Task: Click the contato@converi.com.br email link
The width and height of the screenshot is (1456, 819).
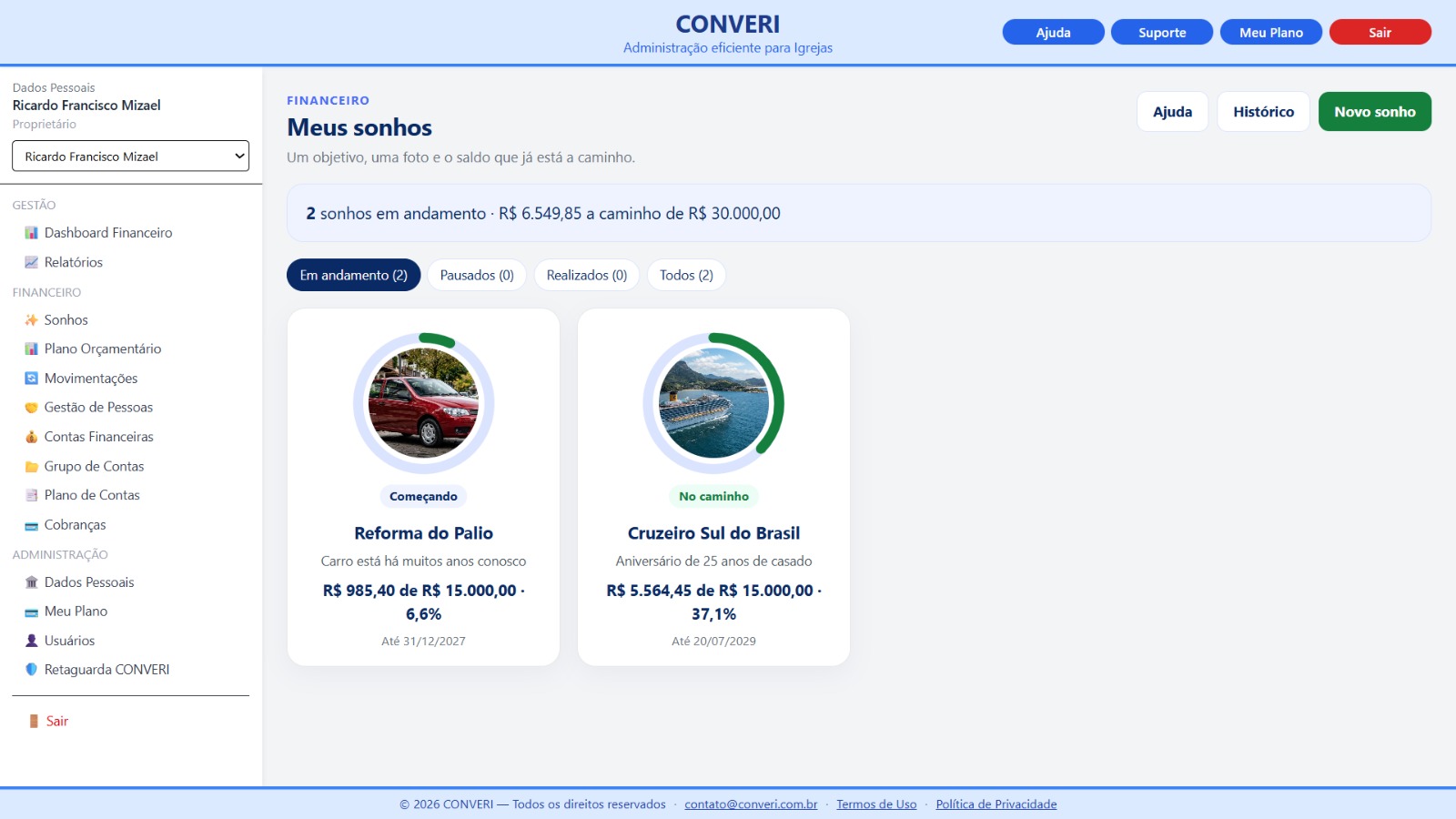Action: (751, 804)
